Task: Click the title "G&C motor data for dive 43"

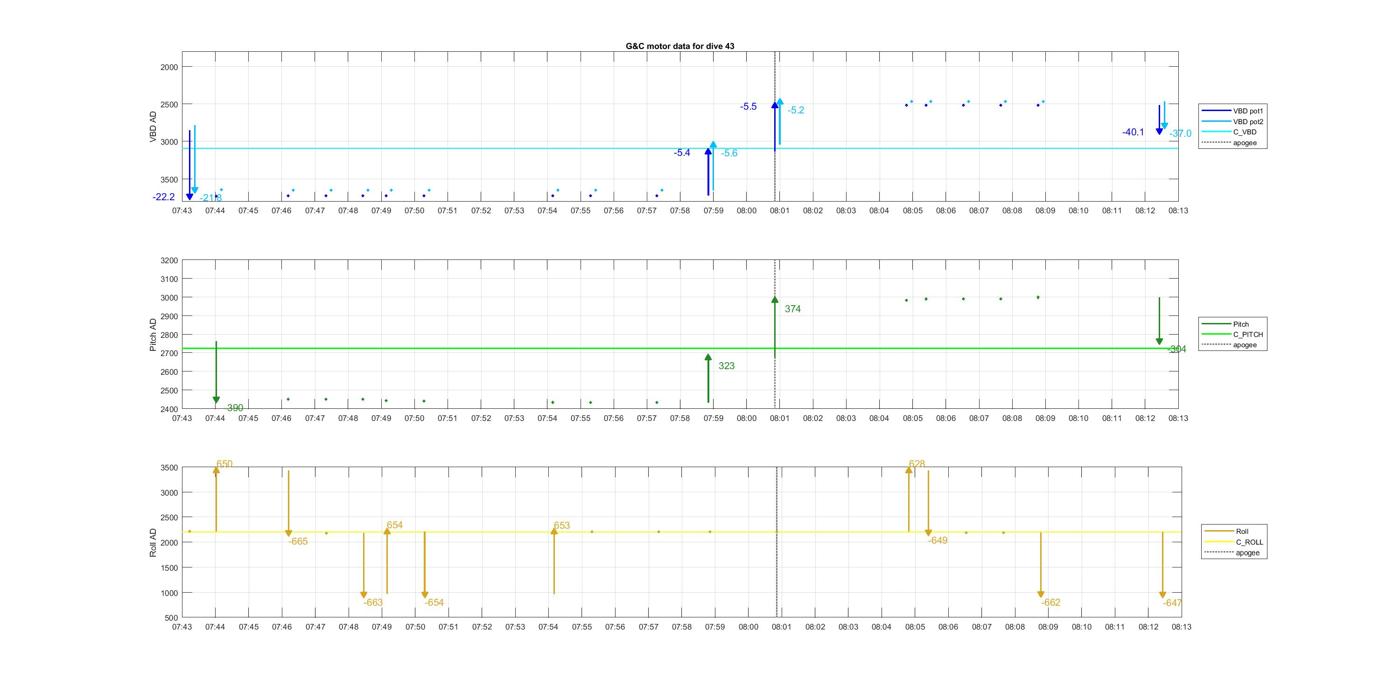Action: pyautogui.click(x=679, y=46)
